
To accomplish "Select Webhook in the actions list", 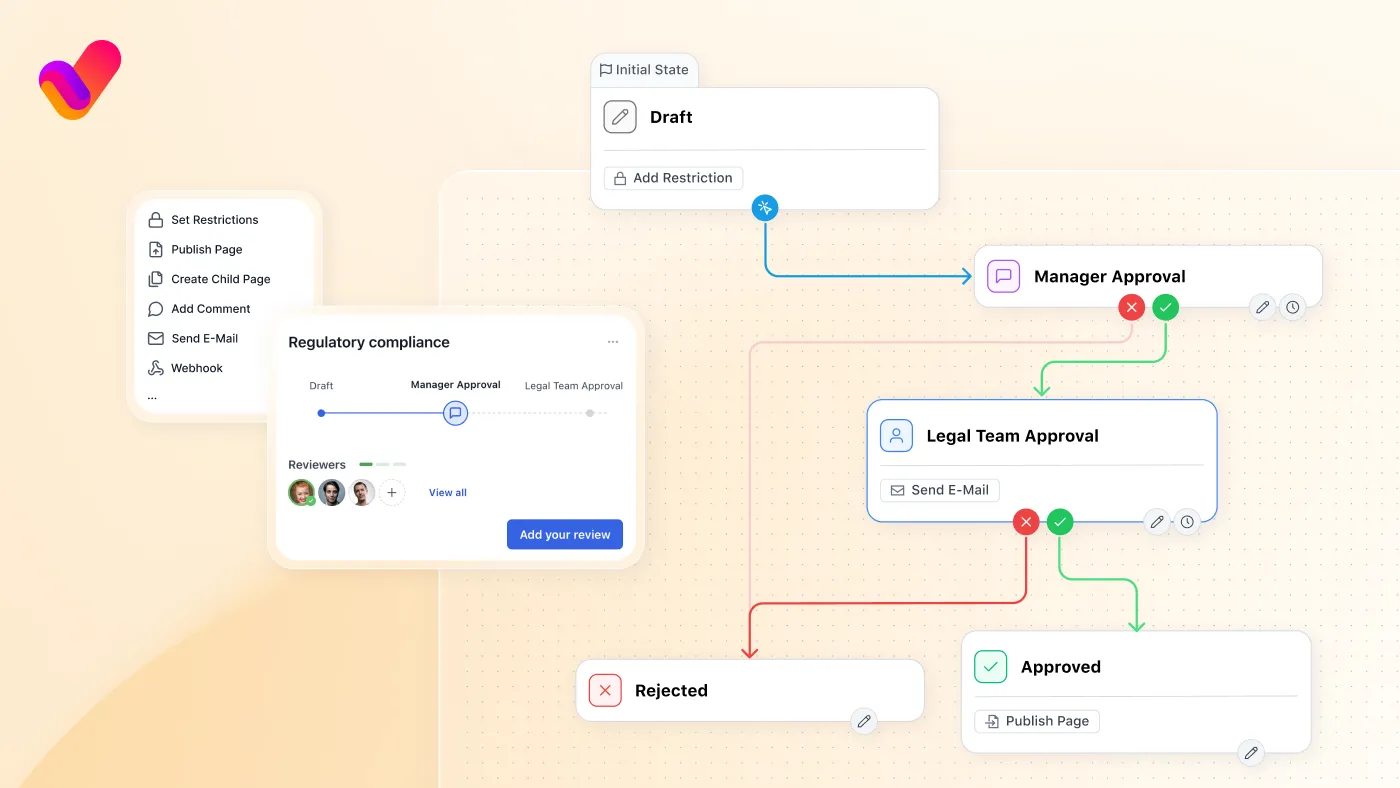I will click(185, 368).
